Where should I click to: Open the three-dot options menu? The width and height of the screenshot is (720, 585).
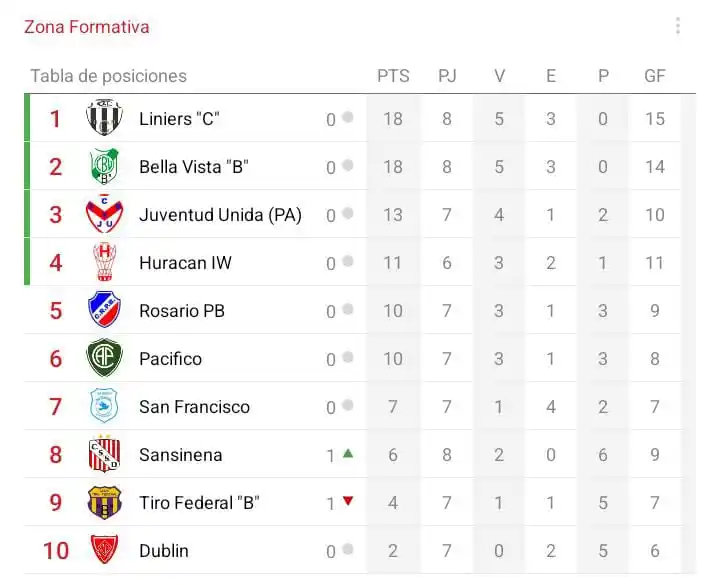(x=678, y=26)
